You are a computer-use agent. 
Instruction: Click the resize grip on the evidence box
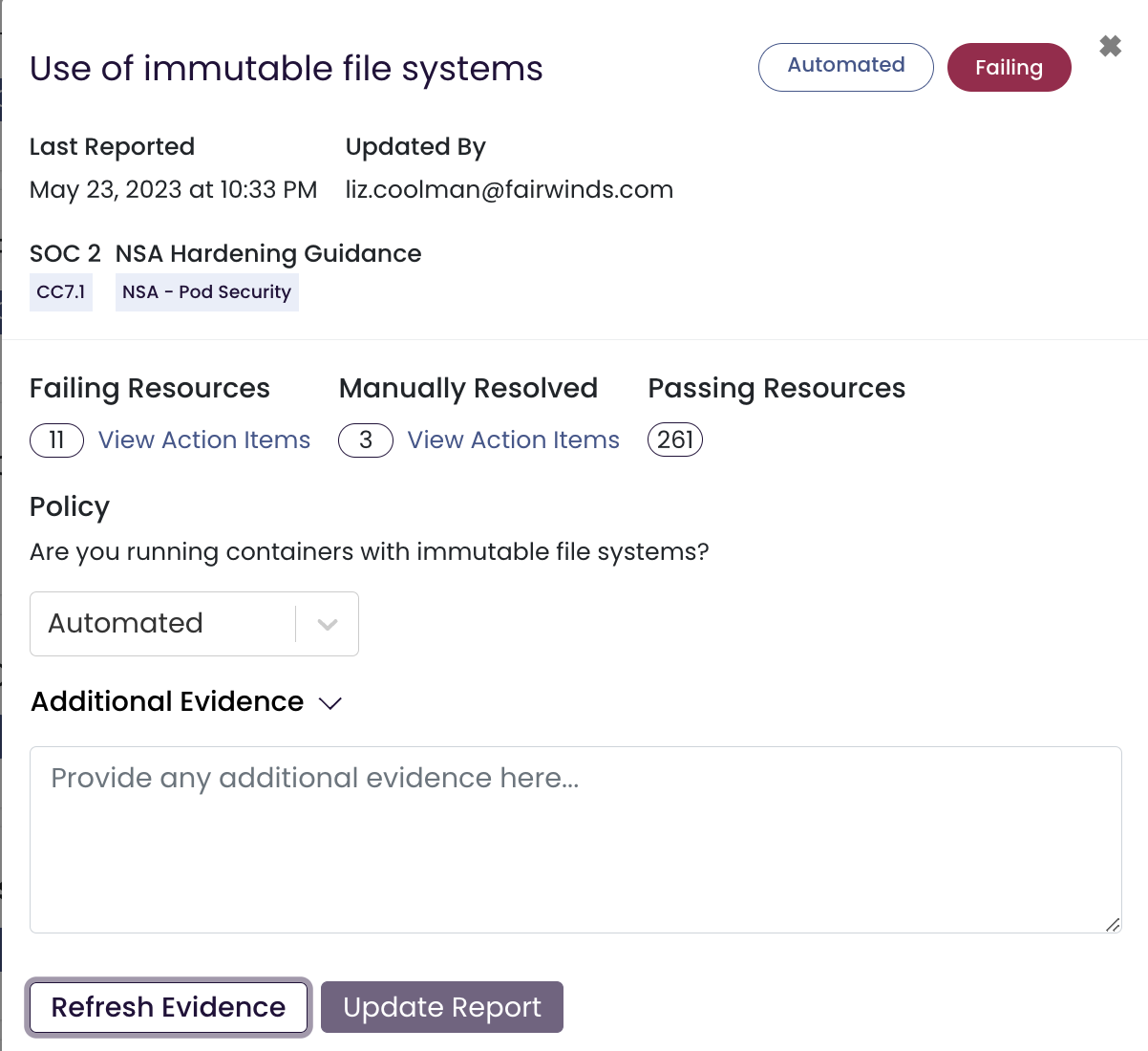click(x=1112, y=924)
